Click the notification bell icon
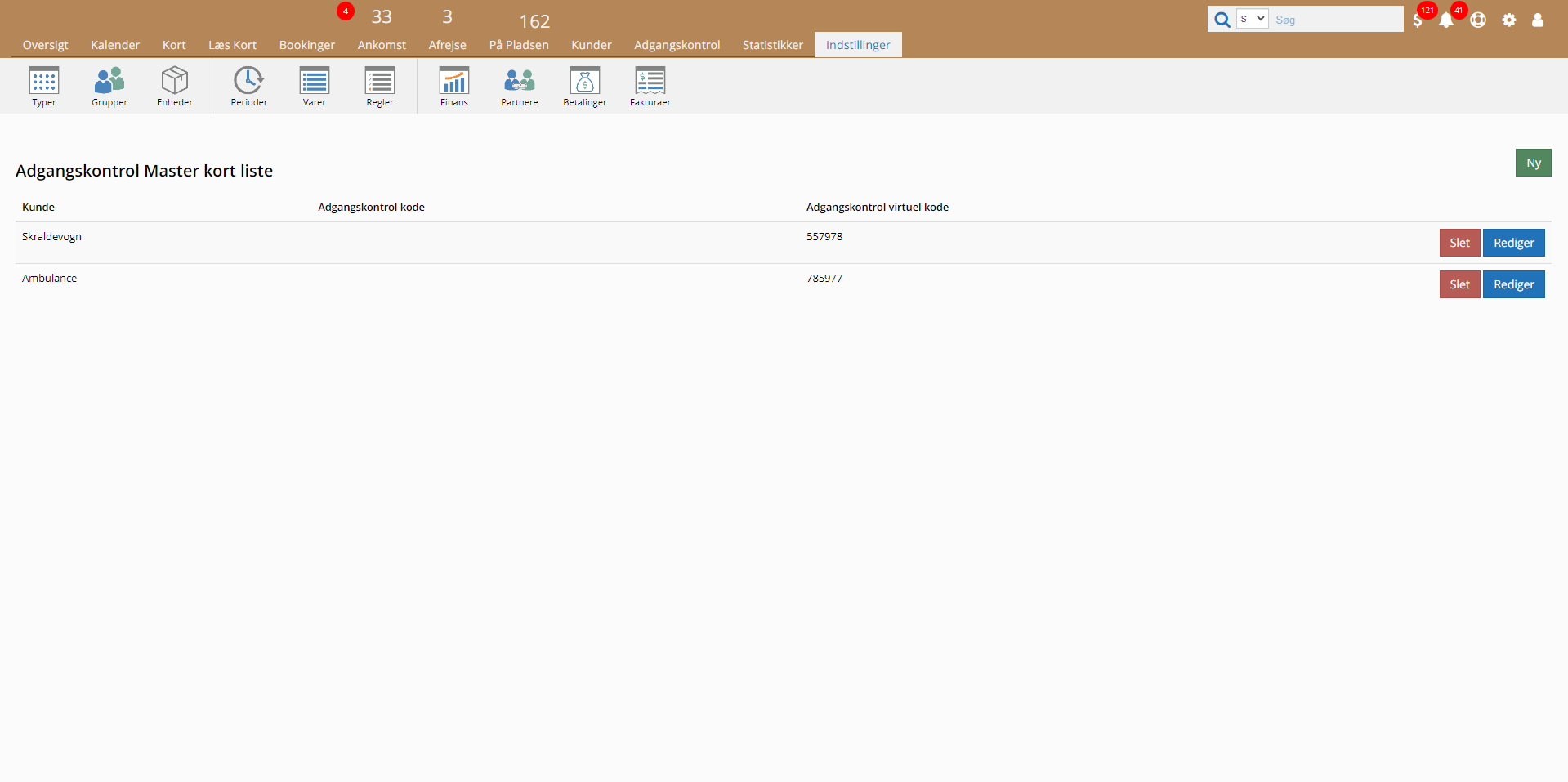1568x782 pixels. (x=1446, y=20)
